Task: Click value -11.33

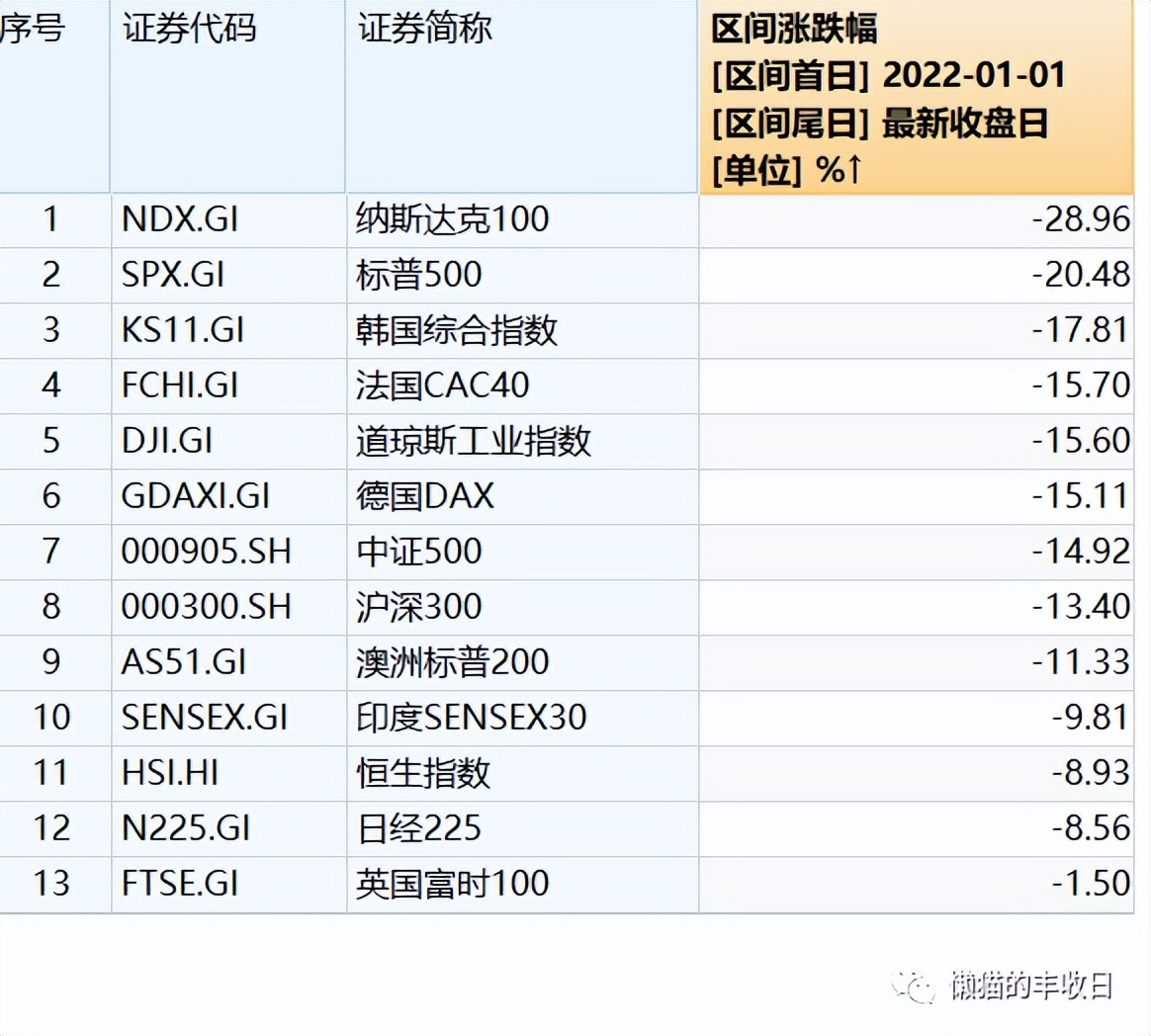Action: (x=1081, y=662)
